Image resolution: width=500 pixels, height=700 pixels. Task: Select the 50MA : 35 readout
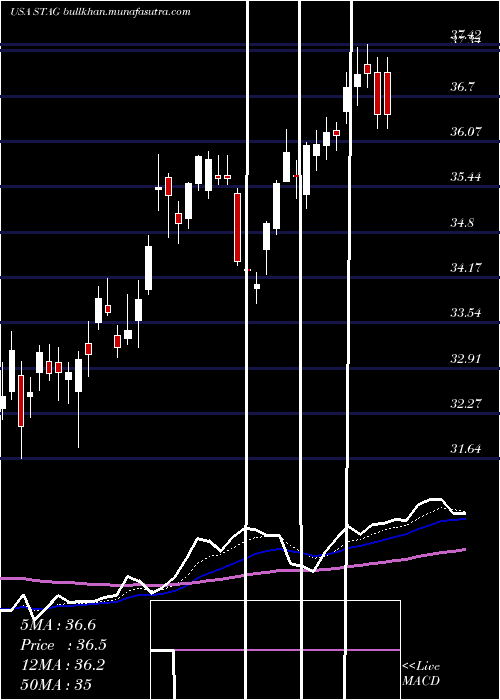pos(56,684)
